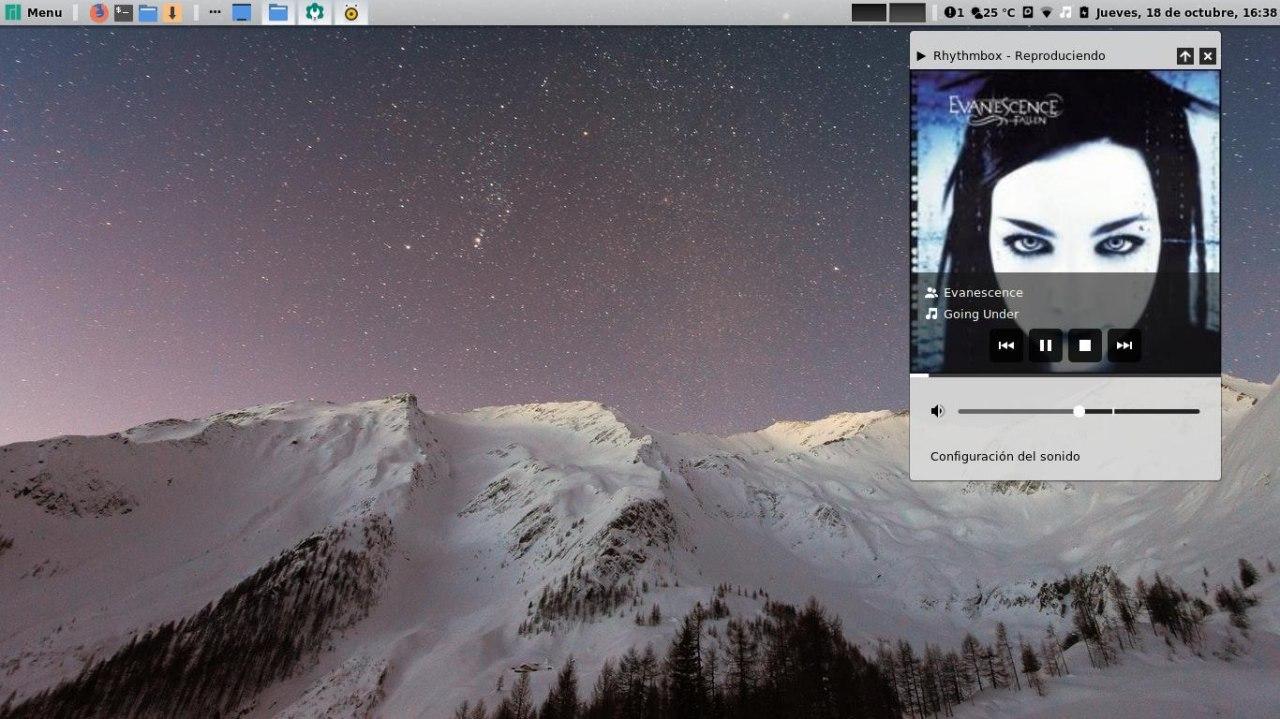Viewport: 1280px width, 719px height.
Task: Click the clipboard manager tray icon
Action: point(1028,13)
